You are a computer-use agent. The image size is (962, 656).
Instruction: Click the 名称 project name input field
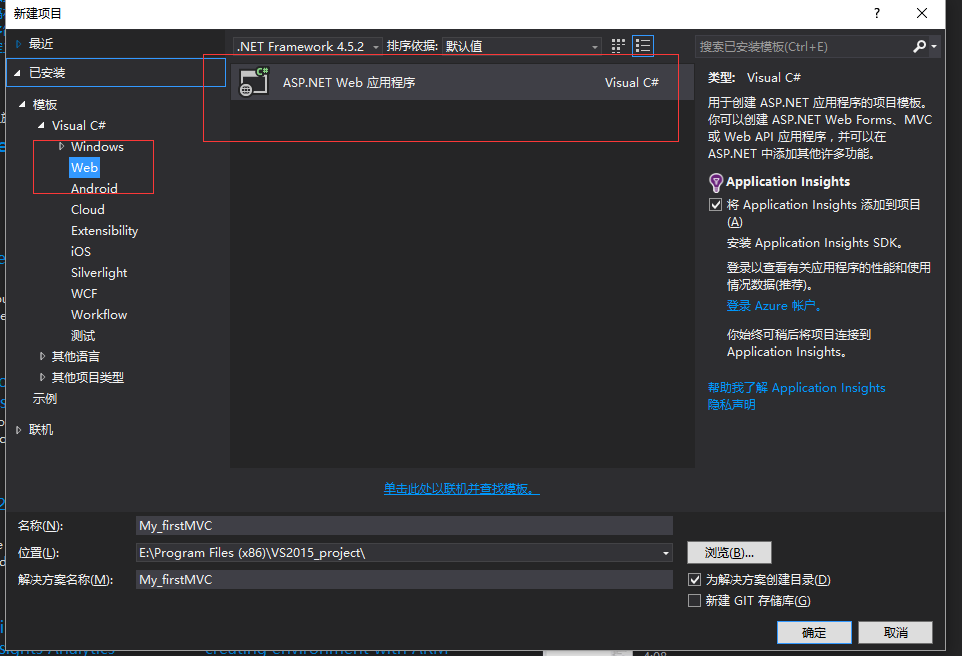(x=404, y=525)
